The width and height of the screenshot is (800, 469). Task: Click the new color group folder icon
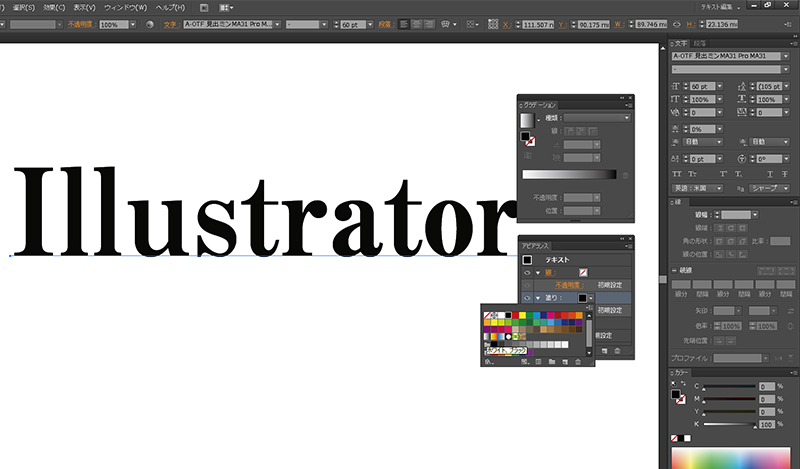[x=552, y=362]
